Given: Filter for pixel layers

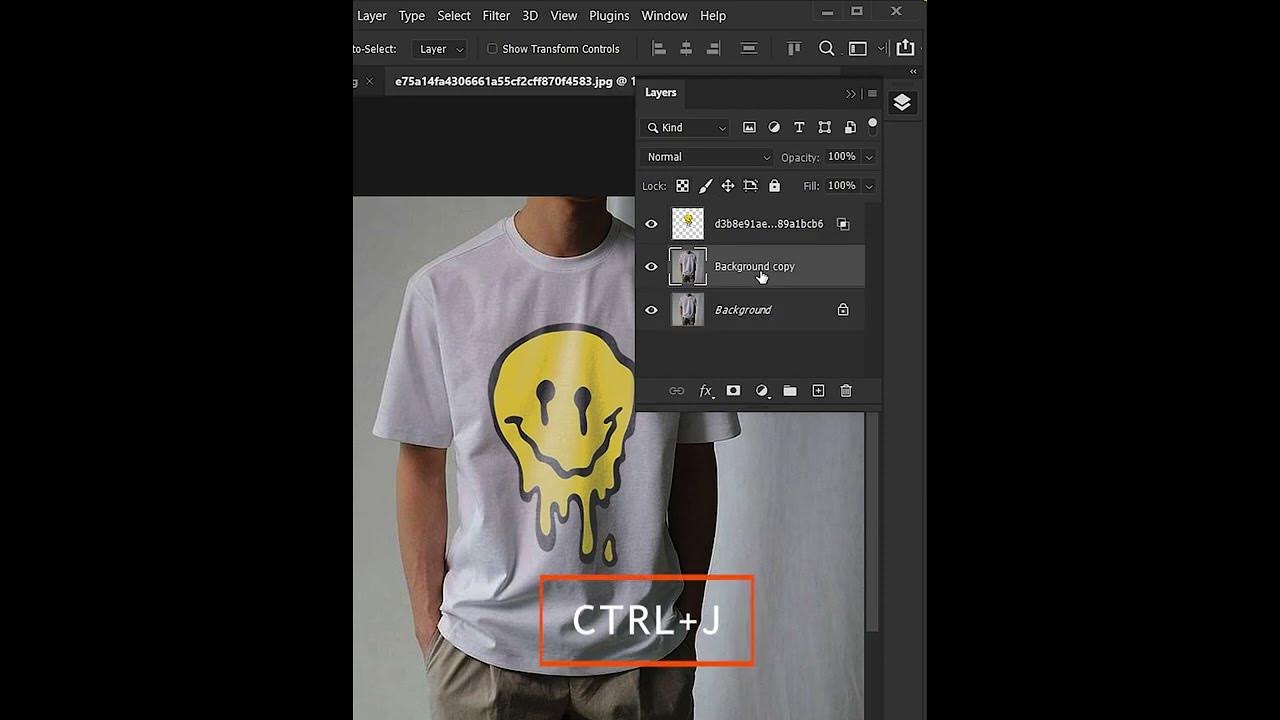Looking at the screenshot, I should point(749,127).
